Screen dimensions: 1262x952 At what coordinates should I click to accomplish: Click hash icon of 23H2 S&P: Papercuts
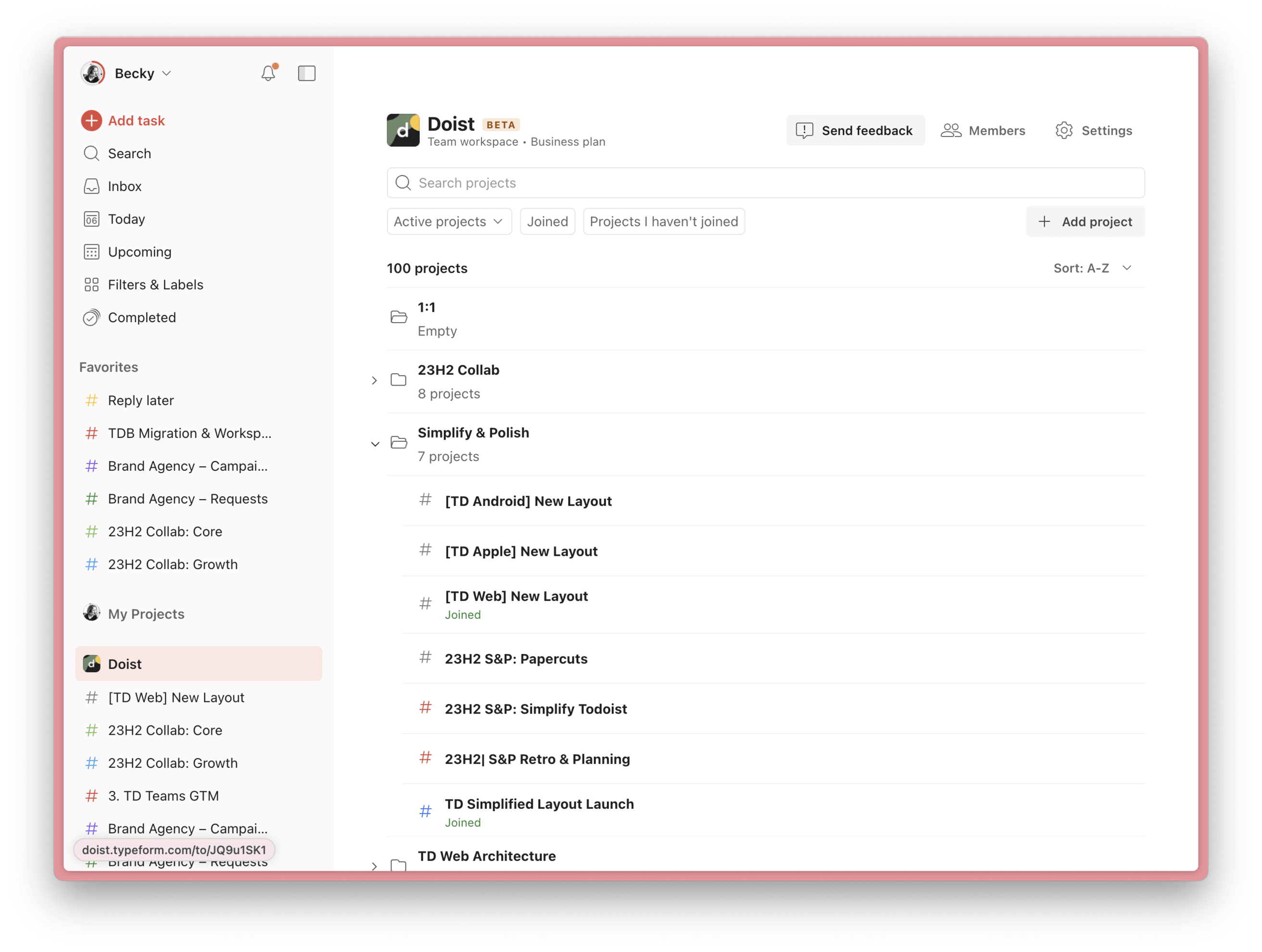(x=425, y=657)
